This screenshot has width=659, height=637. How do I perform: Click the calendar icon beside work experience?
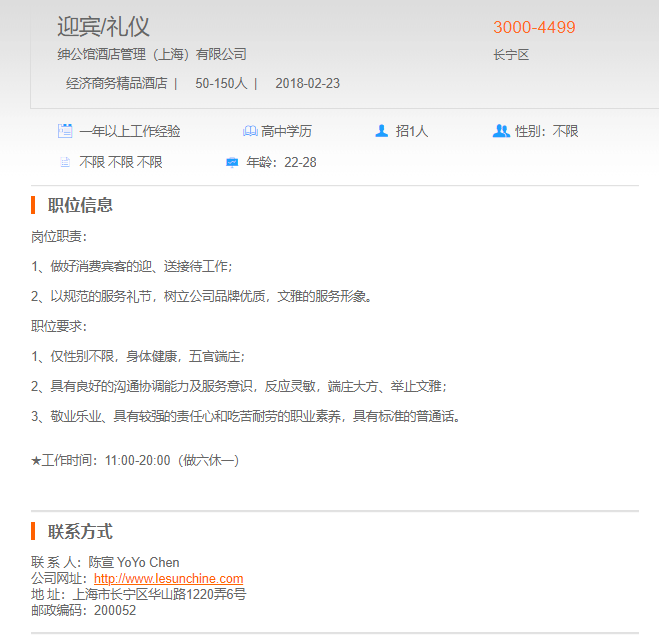65,131
